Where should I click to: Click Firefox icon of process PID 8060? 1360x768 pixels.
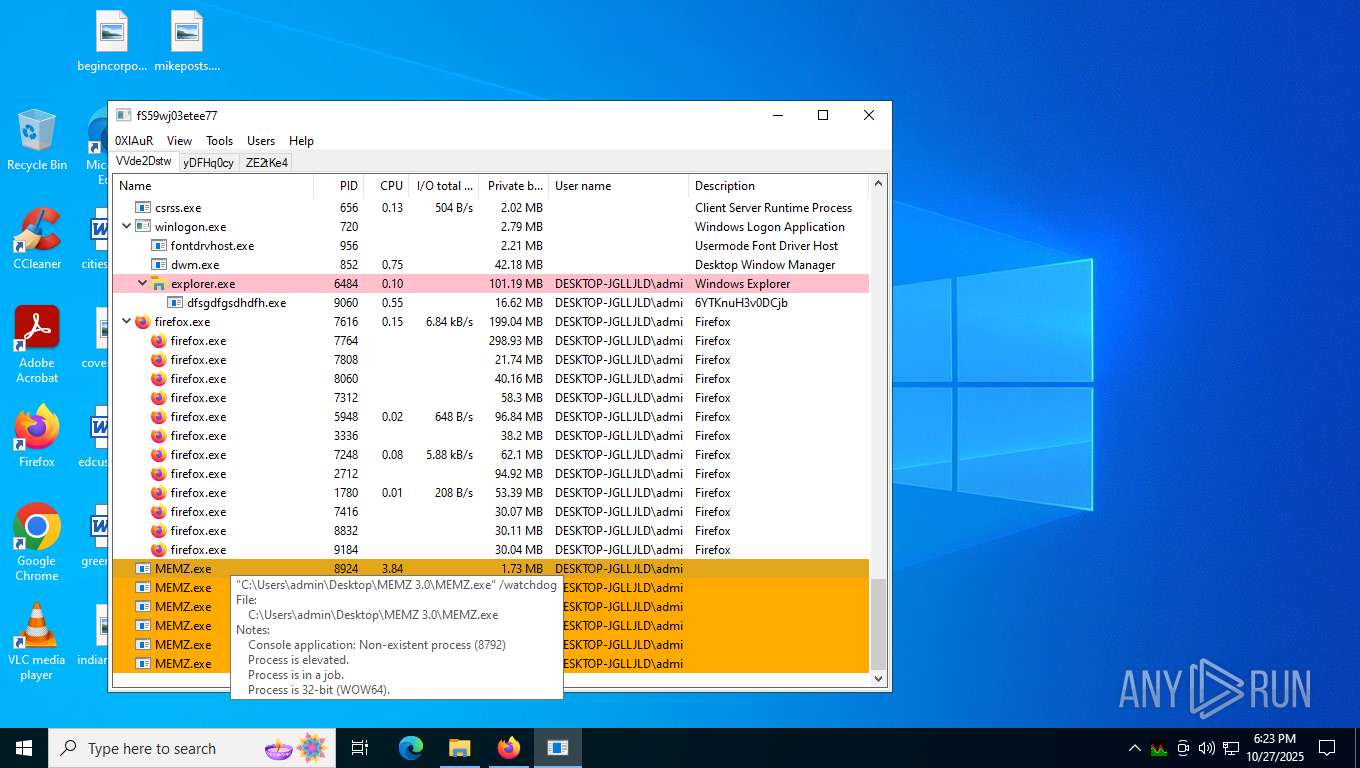(158, 379)
